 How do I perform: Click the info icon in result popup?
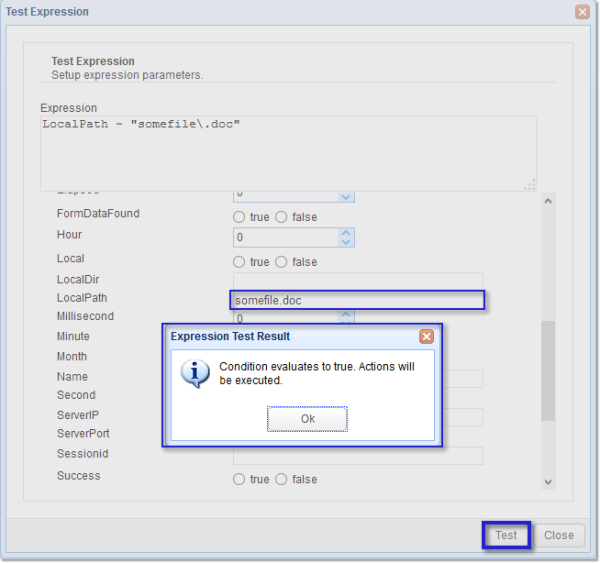(195, 373)
